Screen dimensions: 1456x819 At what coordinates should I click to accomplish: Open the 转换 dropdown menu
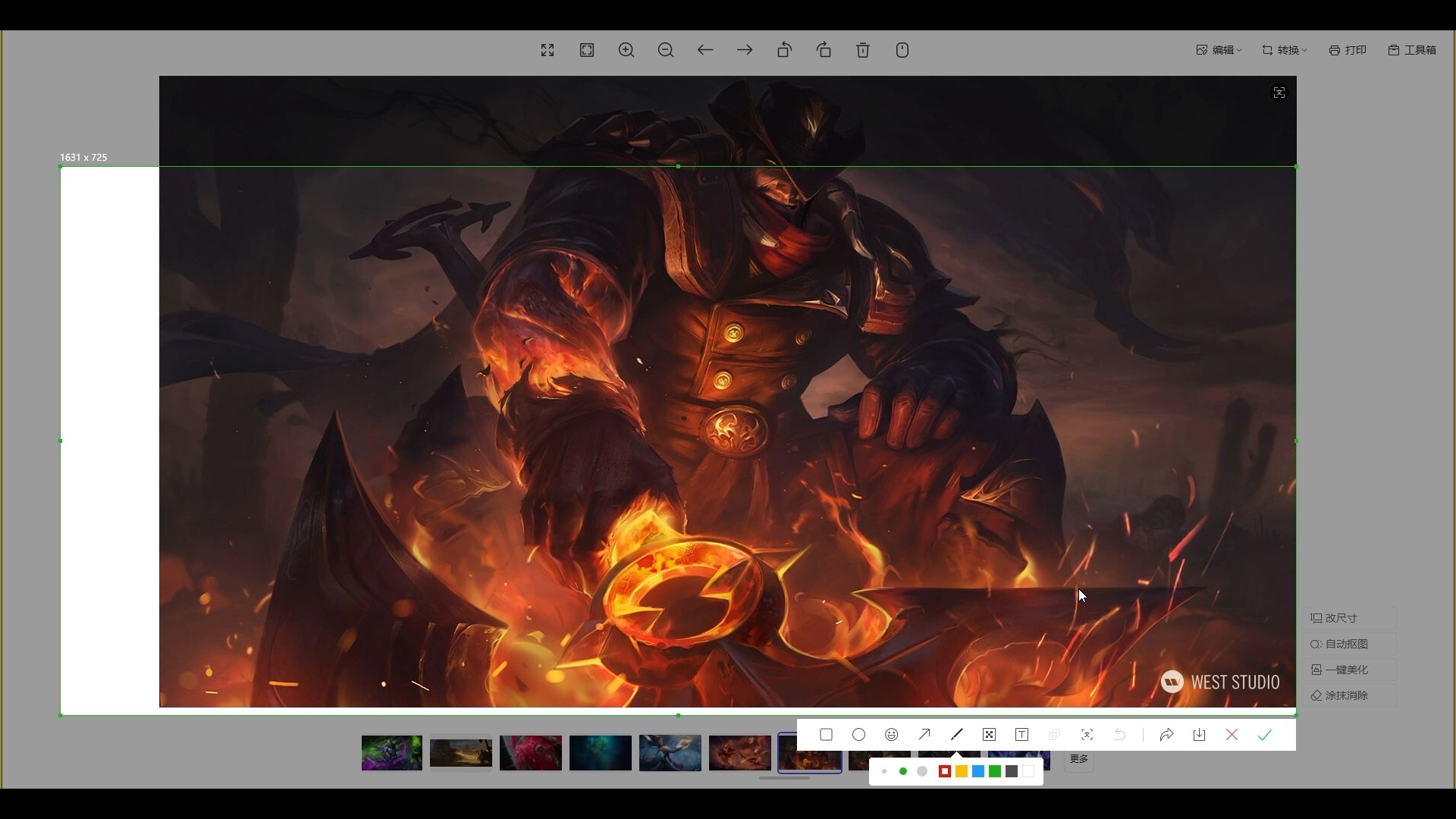[1285, 50]
